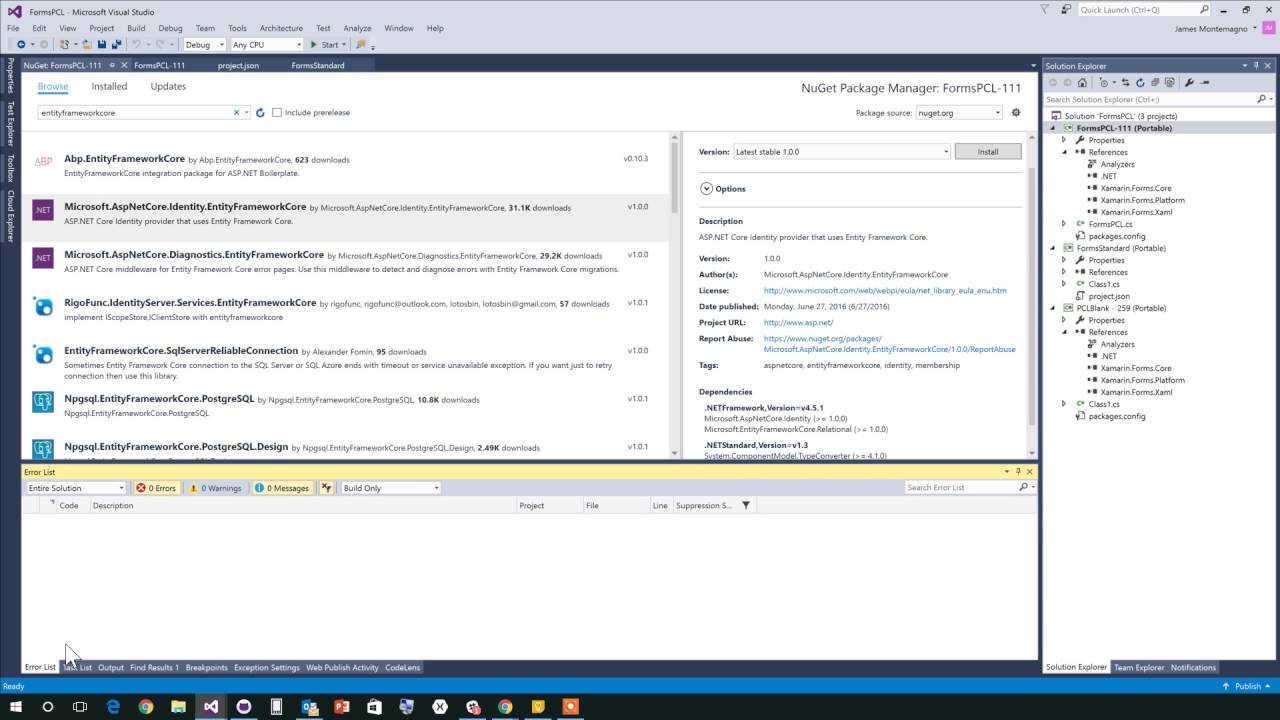Open the Version Latest stable 1.0.0 dropdown
This screenshot has width=1280, height=720.
[x=841, y=152]
